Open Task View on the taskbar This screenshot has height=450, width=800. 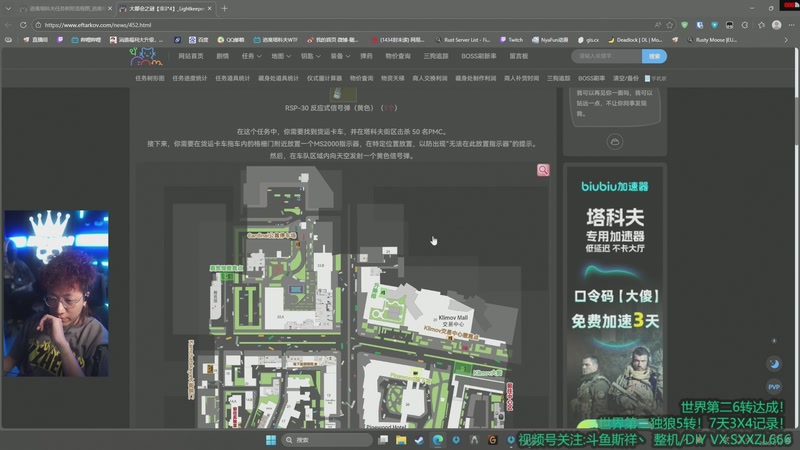[x=383, y=440]
